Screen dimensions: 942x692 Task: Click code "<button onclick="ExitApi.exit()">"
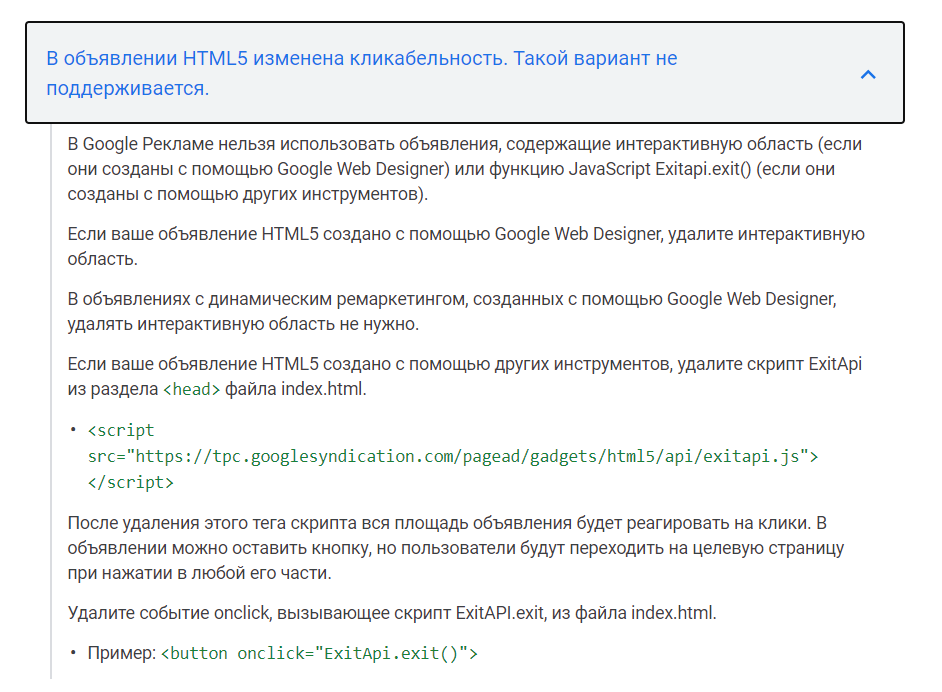(320, 654)
